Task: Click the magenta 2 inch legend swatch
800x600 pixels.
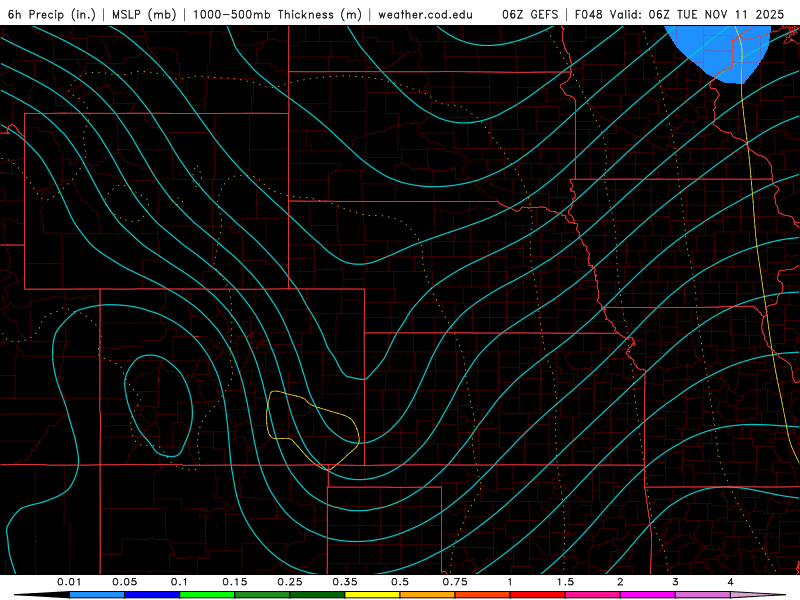Action: point(648,595)
